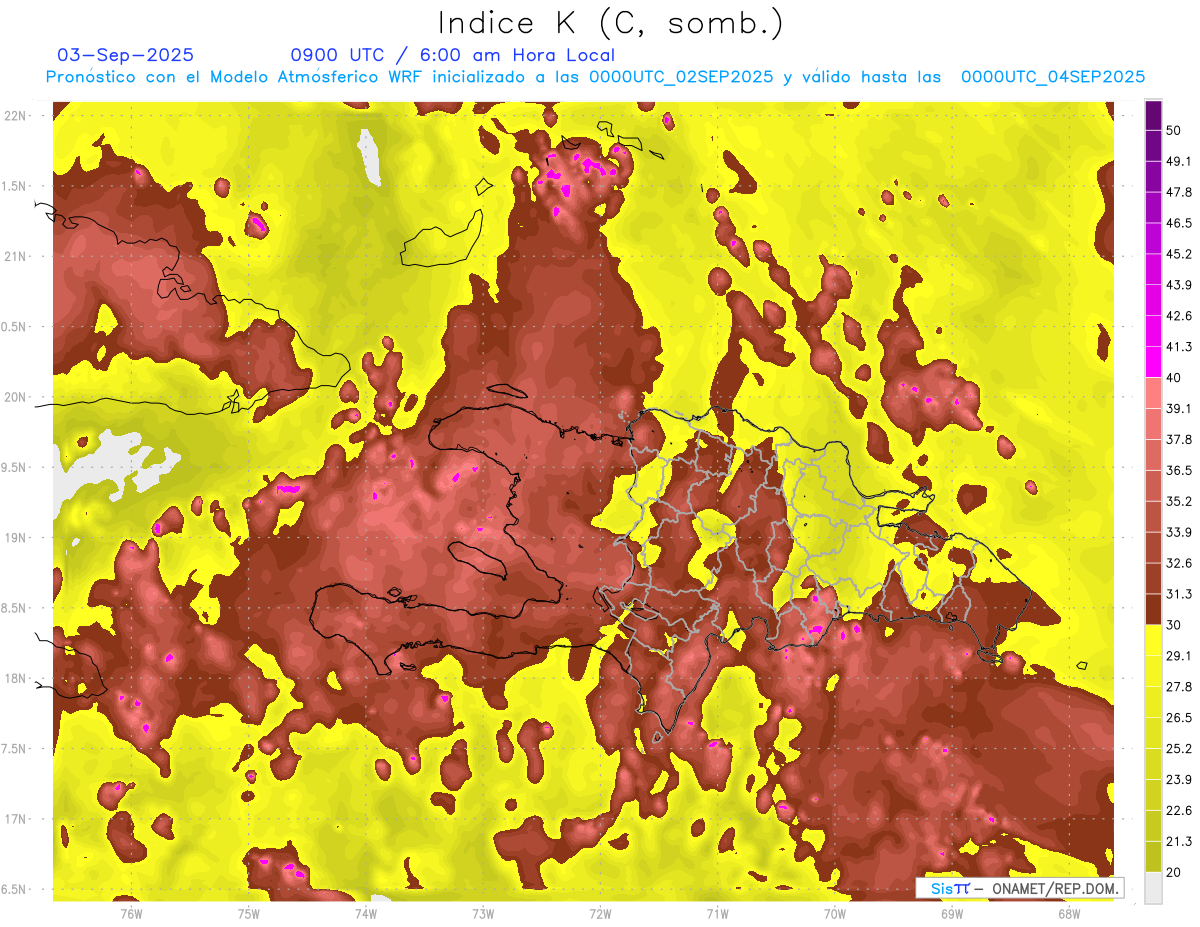Click the "25.2" color scale label
This screenshot has width=1200, height=927.
point(1178,749)
